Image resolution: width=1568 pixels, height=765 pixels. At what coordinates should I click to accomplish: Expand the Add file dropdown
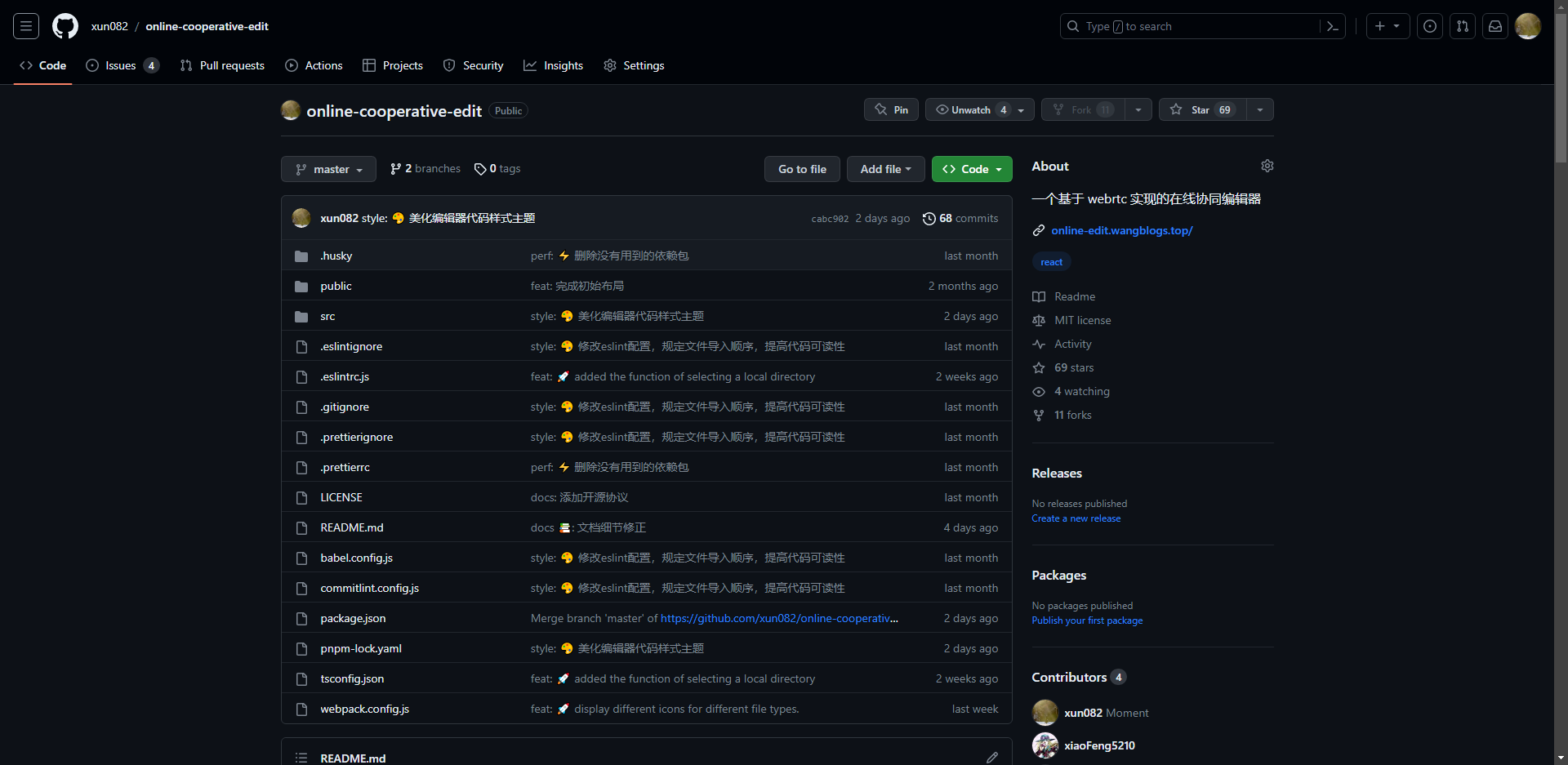coord(885,169)
